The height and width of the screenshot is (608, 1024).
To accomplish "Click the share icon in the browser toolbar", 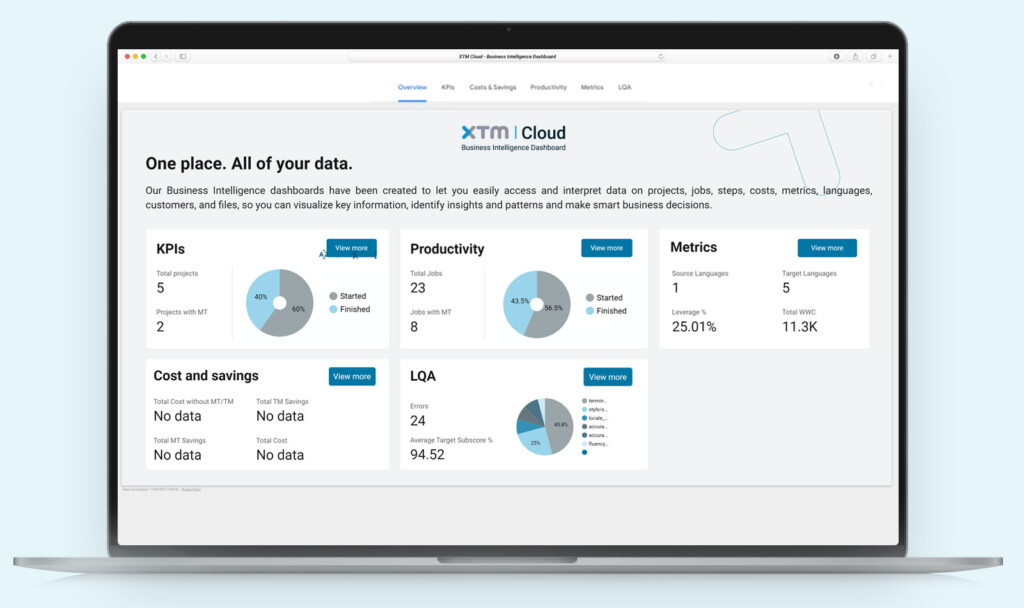I will [855, 57].
